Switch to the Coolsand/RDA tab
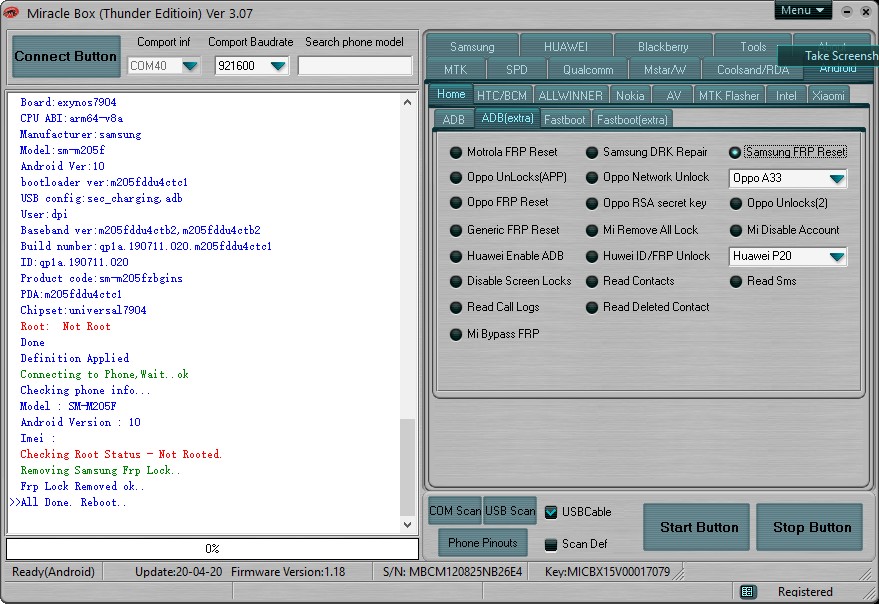This screenshot has height=604, width=879. click(752, 70)
